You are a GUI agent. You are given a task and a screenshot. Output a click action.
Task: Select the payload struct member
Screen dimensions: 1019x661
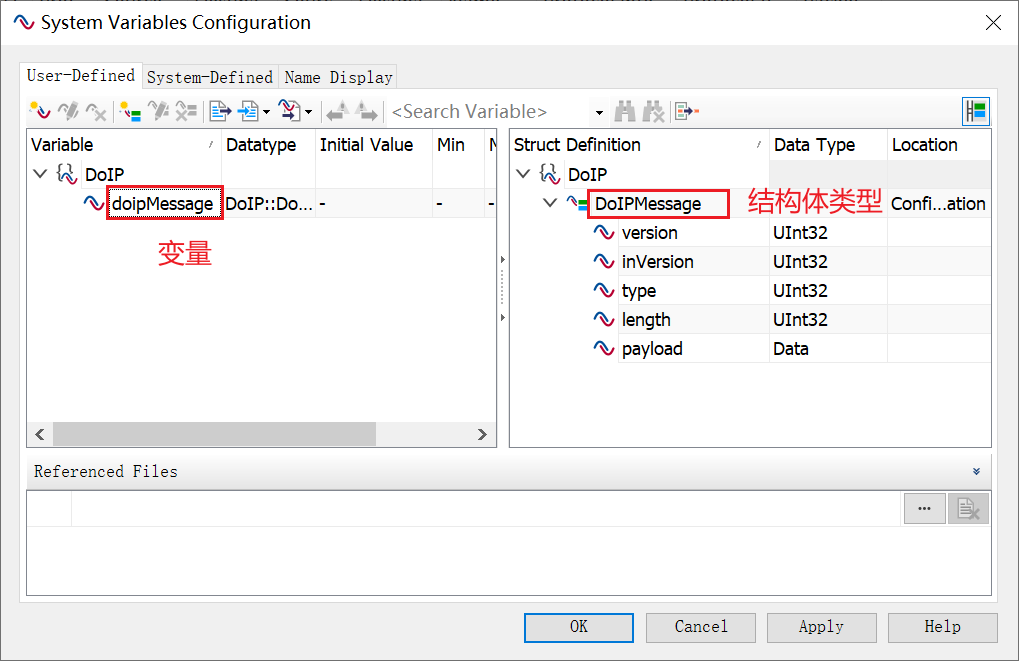tap(651, 349)
